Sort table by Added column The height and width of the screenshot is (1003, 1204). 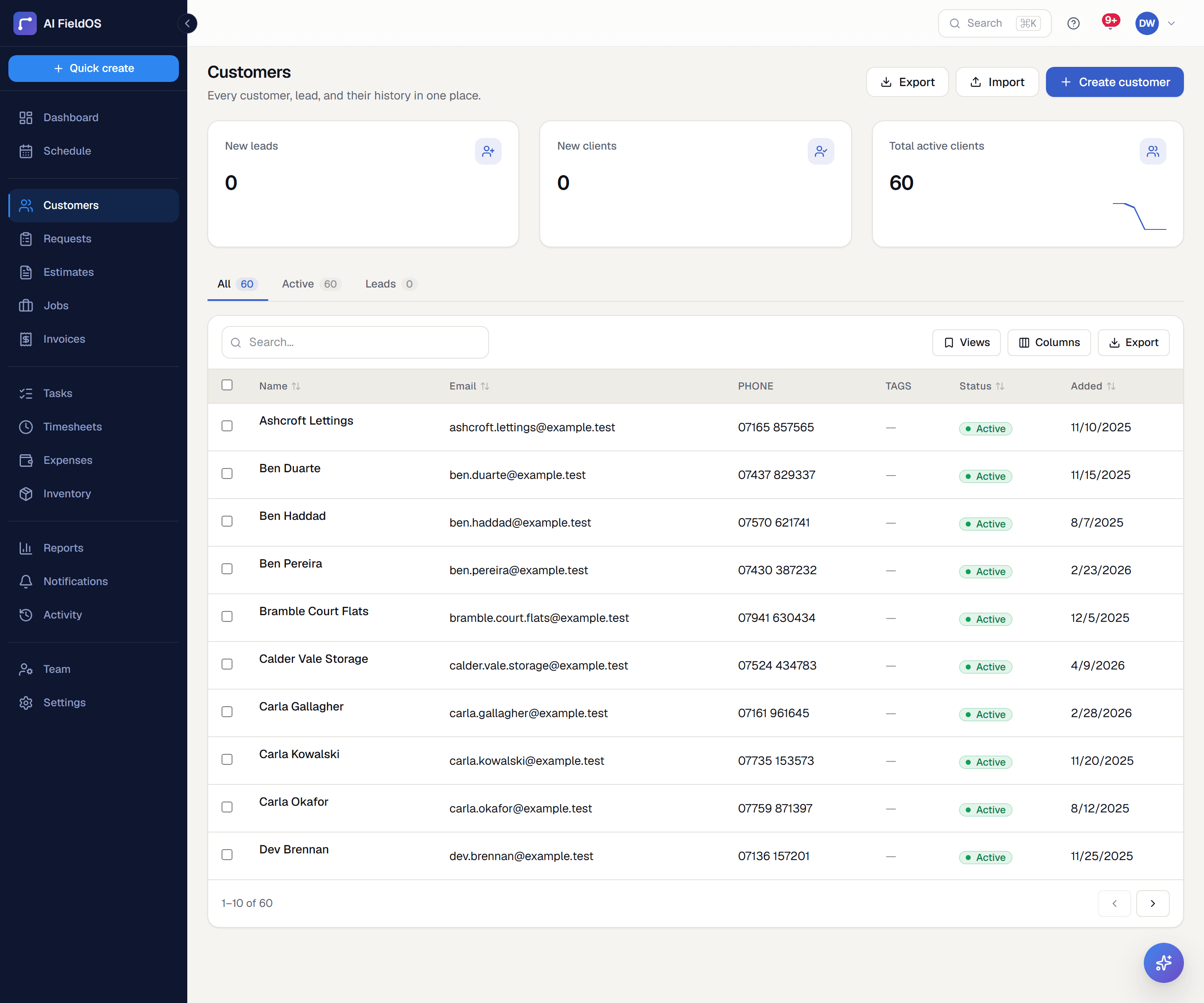tap(1093, 386)
